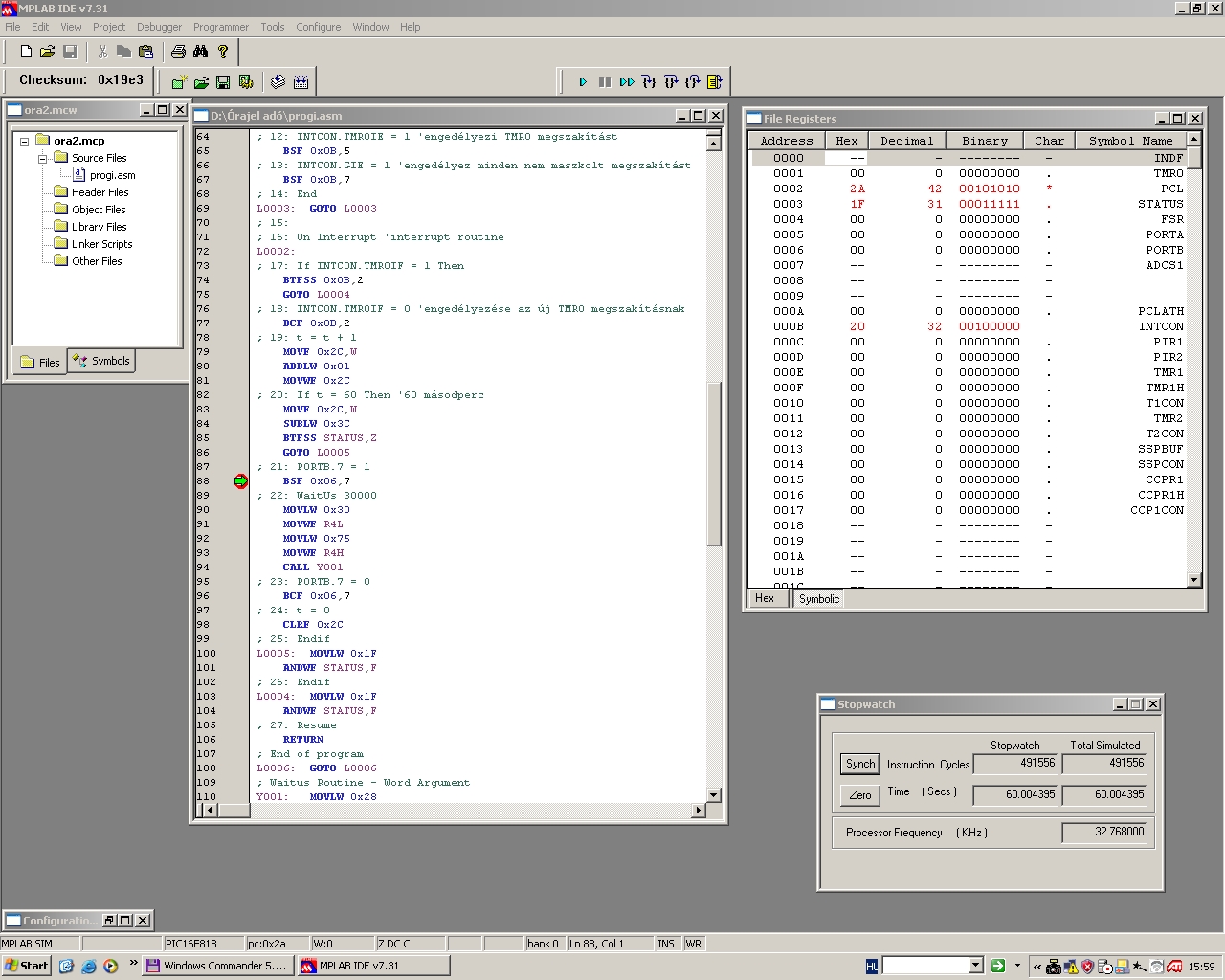Click the Reset processor icon

click(714, 82)
